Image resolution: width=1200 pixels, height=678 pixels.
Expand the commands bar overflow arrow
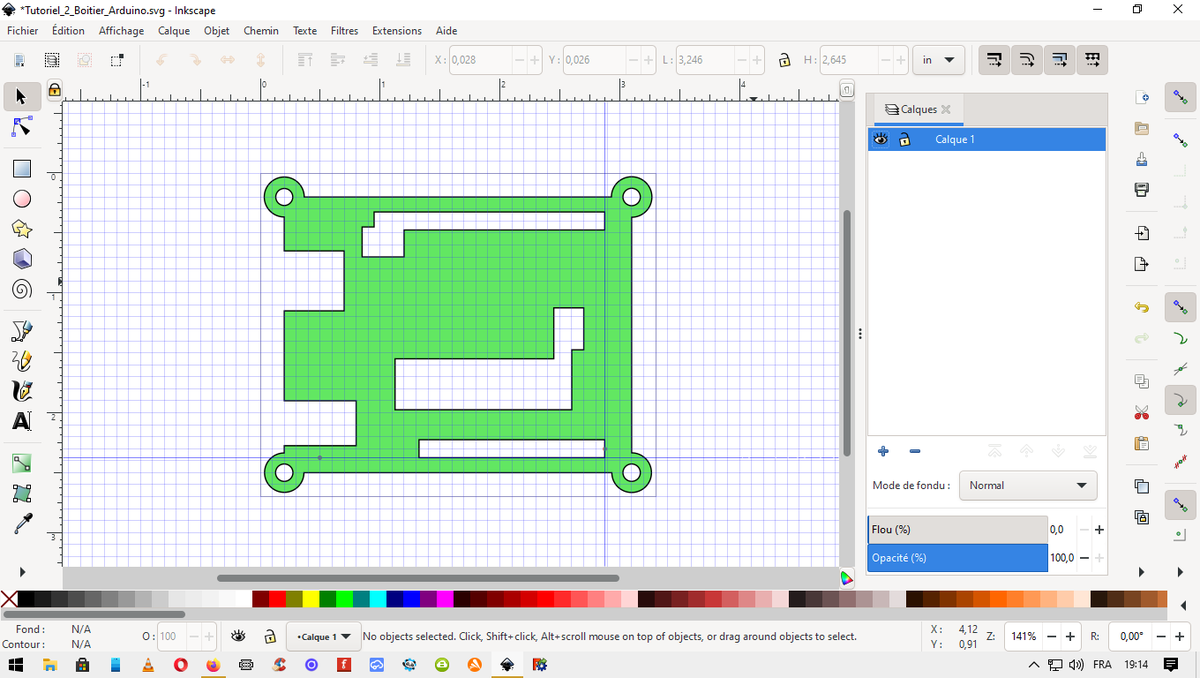pos(1141,572)
